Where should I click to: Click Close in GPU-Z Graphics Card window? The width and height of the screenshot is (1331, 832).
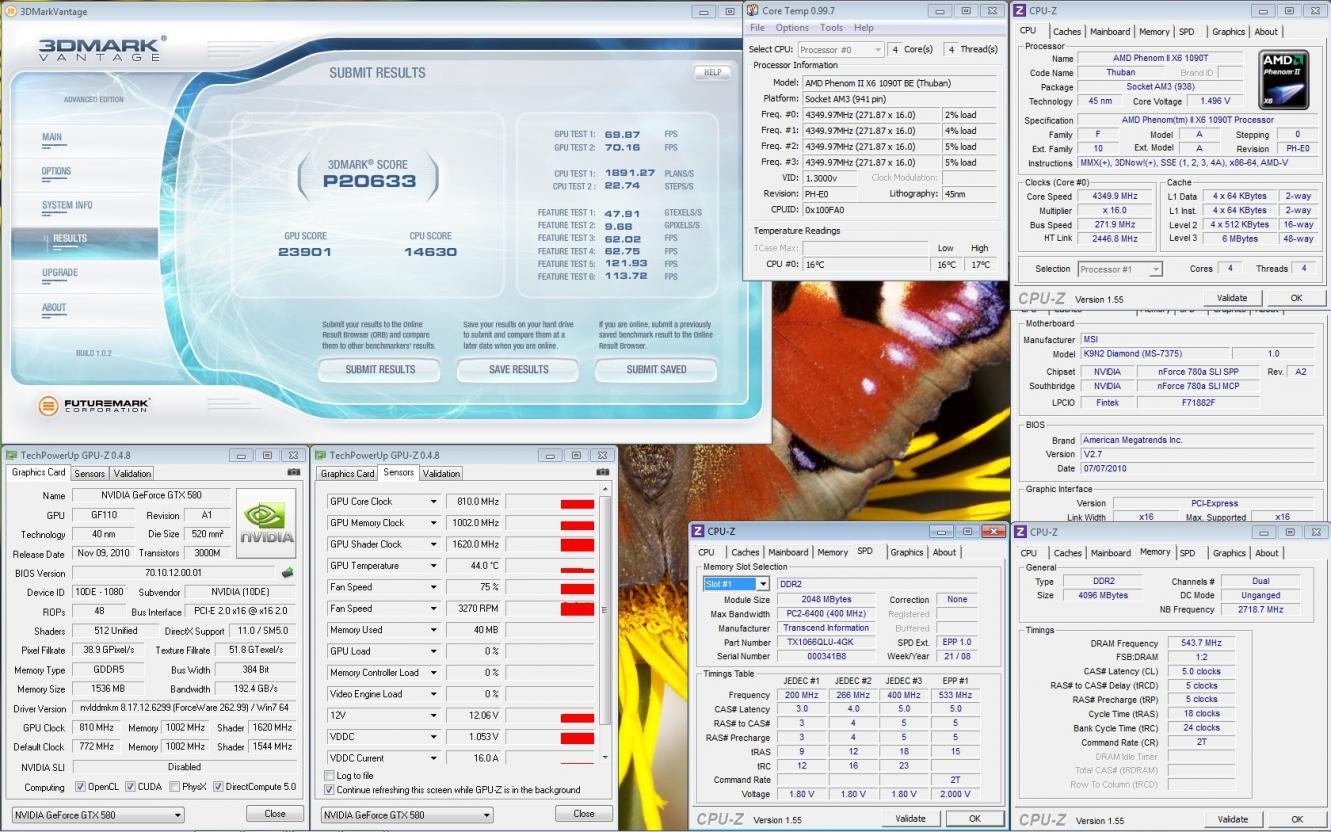click(x=275, y=814)
